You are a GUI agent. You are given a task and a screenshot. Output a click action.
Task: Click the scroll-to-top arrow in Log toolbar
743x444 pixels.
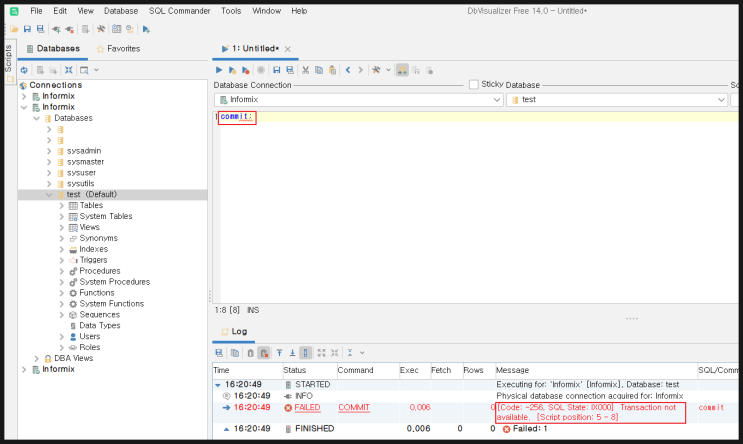(x=280, y=353)
